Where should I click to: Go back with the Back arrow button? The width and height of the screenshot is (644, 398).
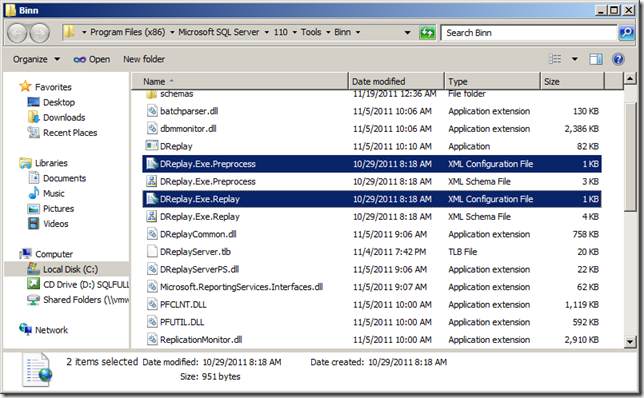(17, 33)
